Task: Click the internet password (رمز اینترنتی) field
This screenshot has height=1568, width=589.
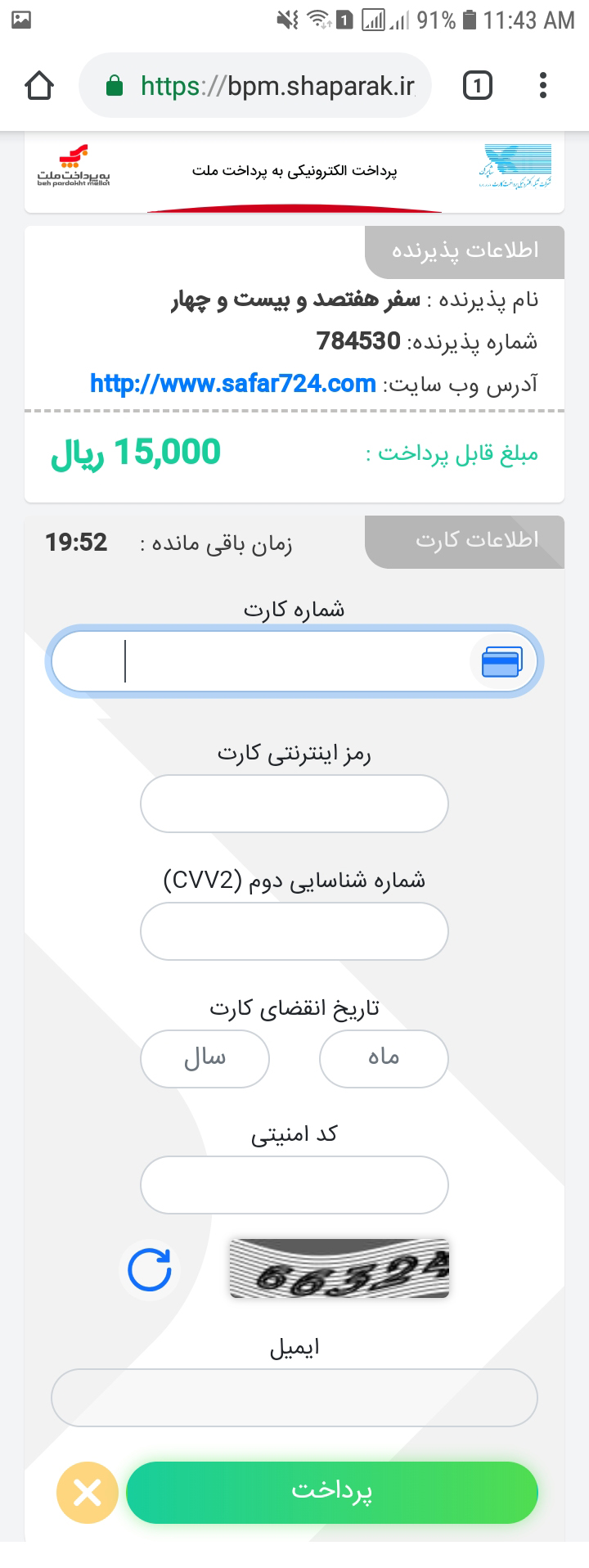Action: click(x=294, y=804)
